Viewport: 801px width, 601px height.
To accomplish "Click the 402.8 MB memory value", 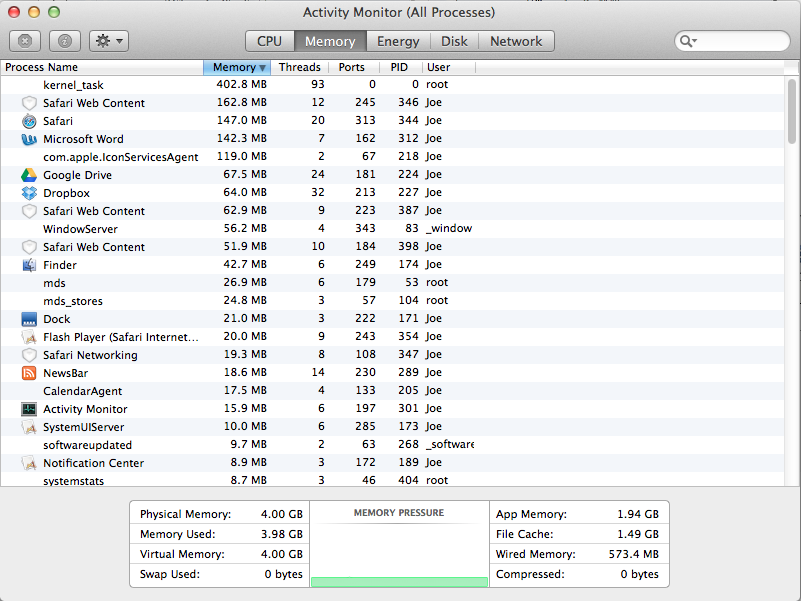I will click(241, 84).
